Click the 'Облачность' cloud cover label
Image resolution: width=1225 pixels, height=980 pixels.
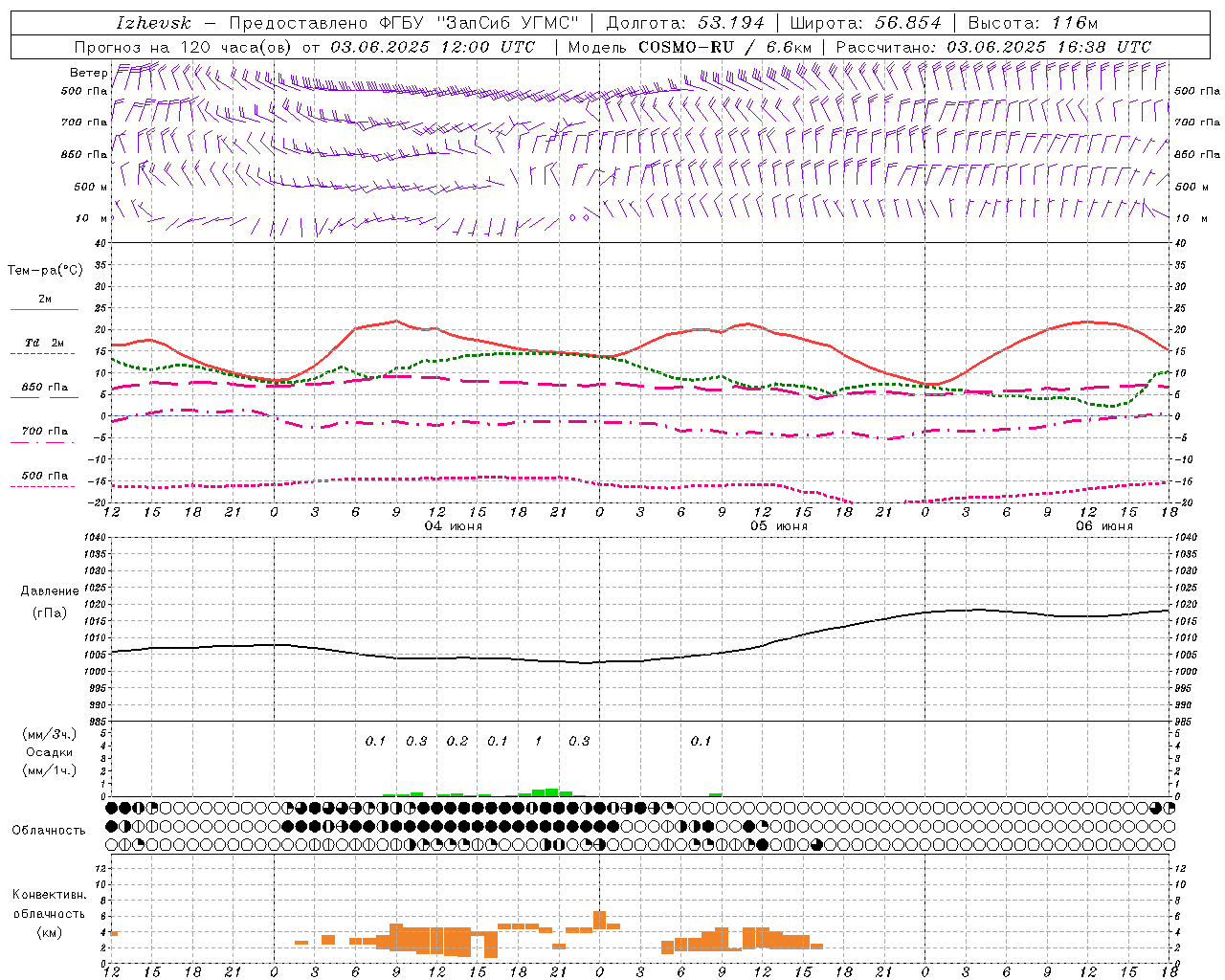tap(49, 831)
